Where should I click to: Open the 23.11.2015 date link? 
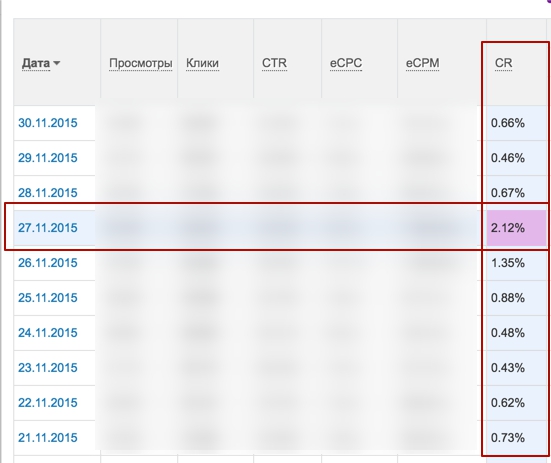pos(47,368)
